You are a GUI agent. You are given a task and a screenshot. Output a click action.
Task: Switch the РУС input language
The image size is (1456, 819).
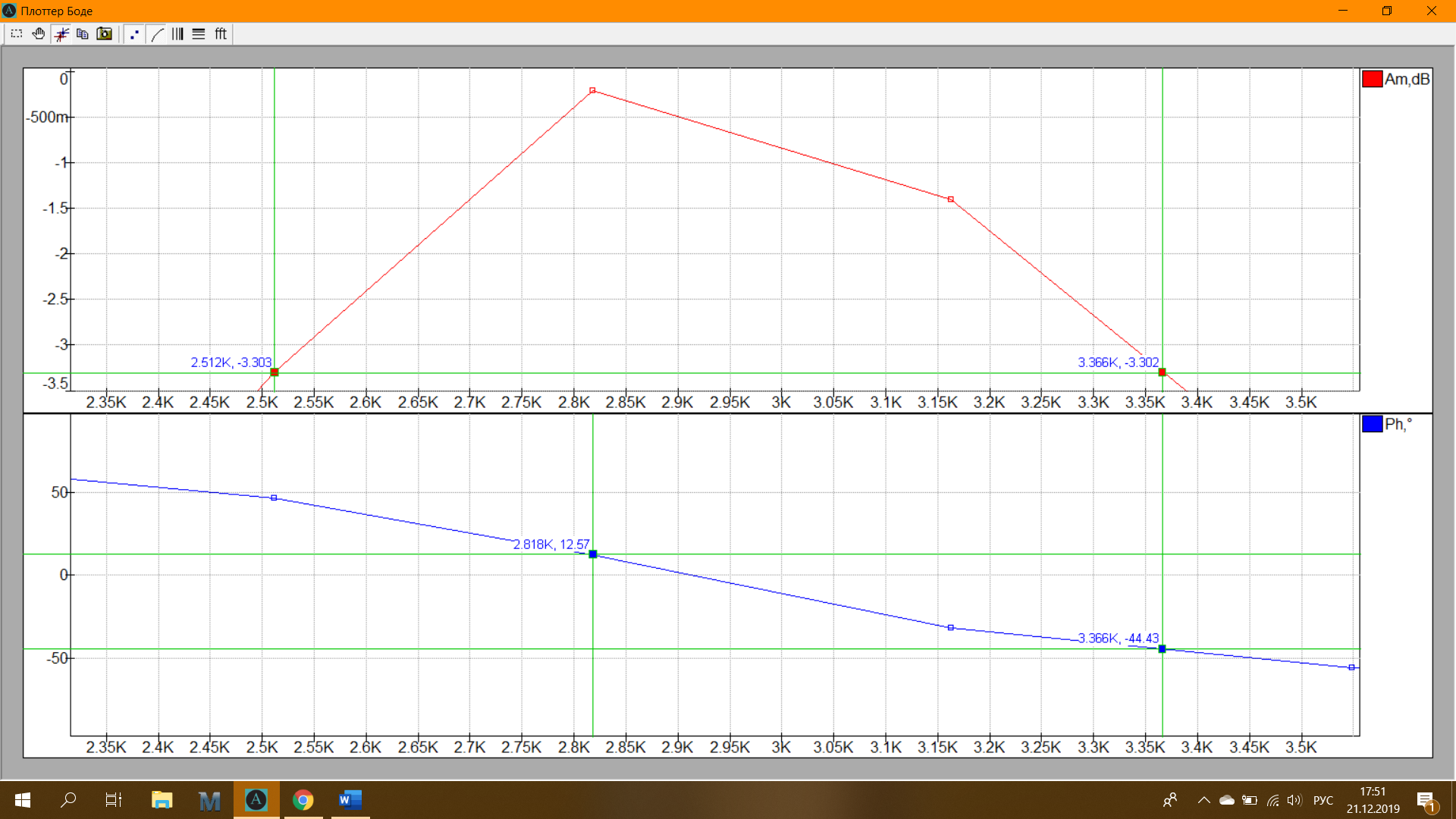coord(1323,800)
